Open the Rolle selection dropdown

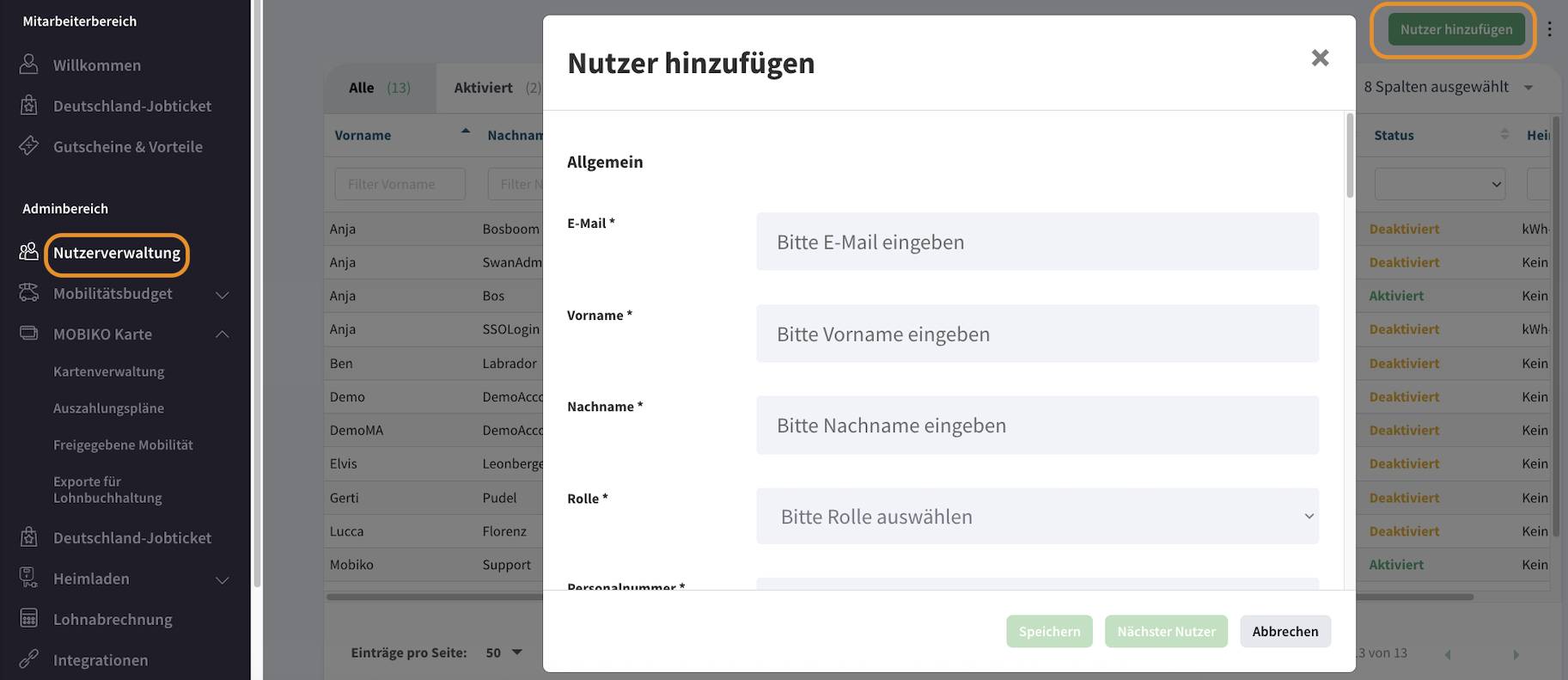point(1037,517)
